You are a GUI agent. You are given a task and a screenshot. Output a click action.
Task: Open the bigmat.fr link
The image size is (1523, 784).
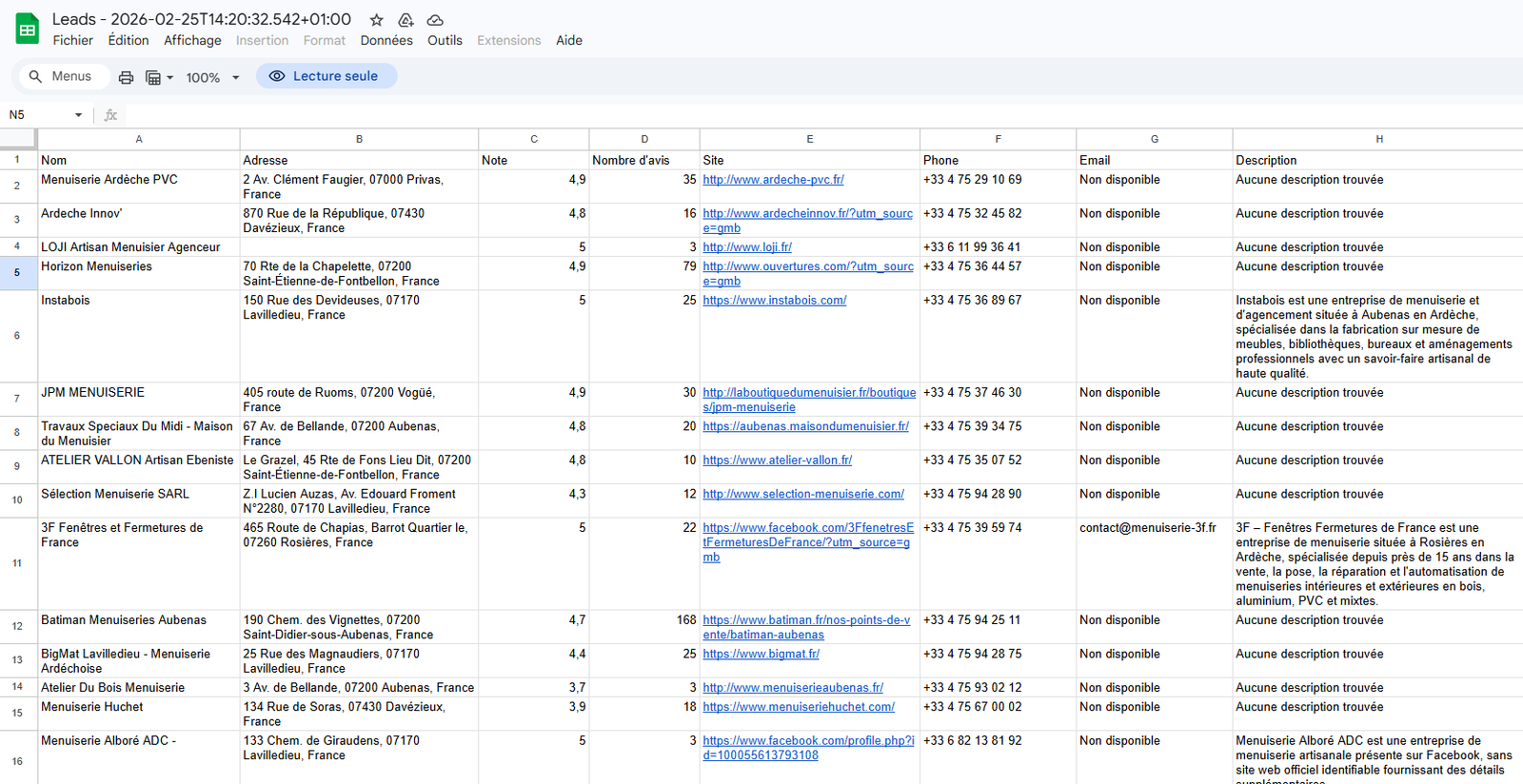tap(761, 655)
